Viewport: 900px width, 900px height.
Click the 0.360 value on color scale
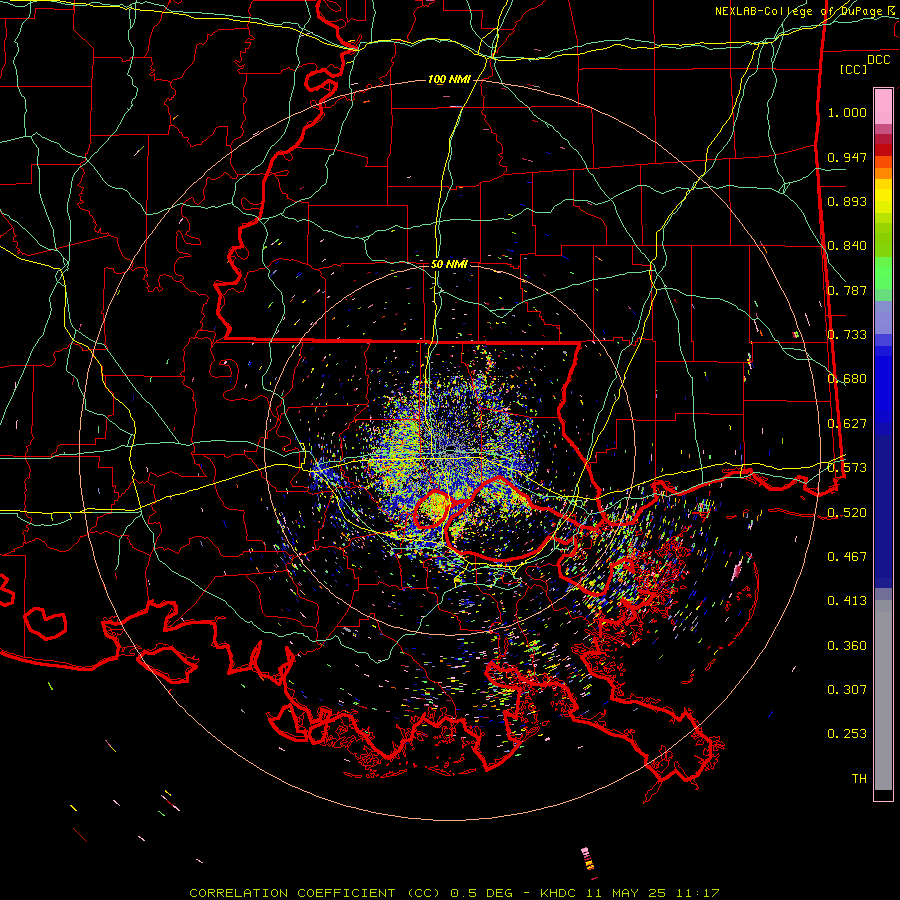coord(847,646)
